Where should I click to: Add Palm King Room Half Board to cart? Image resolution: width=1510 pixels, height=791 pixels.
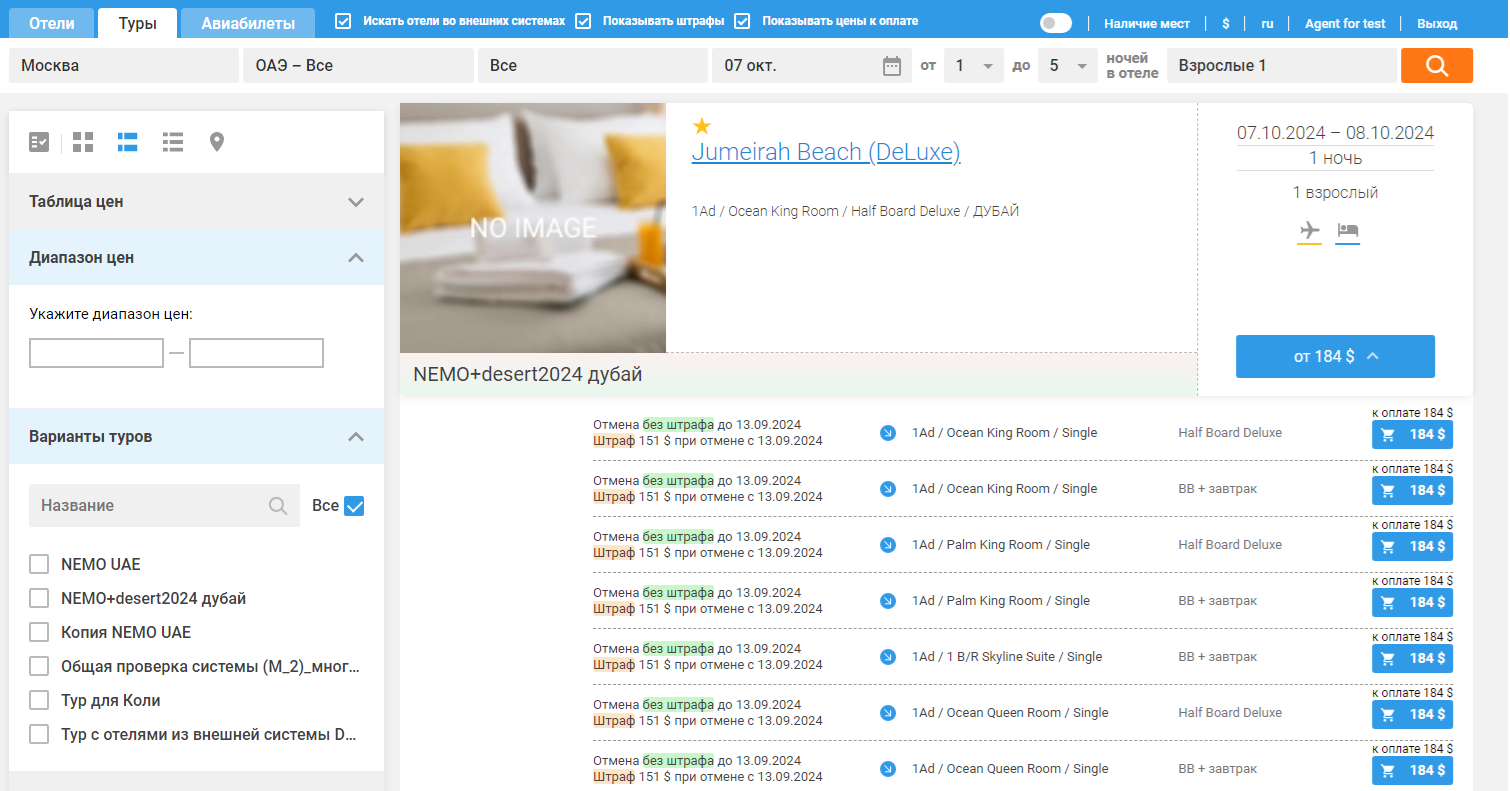point(1412,547)
